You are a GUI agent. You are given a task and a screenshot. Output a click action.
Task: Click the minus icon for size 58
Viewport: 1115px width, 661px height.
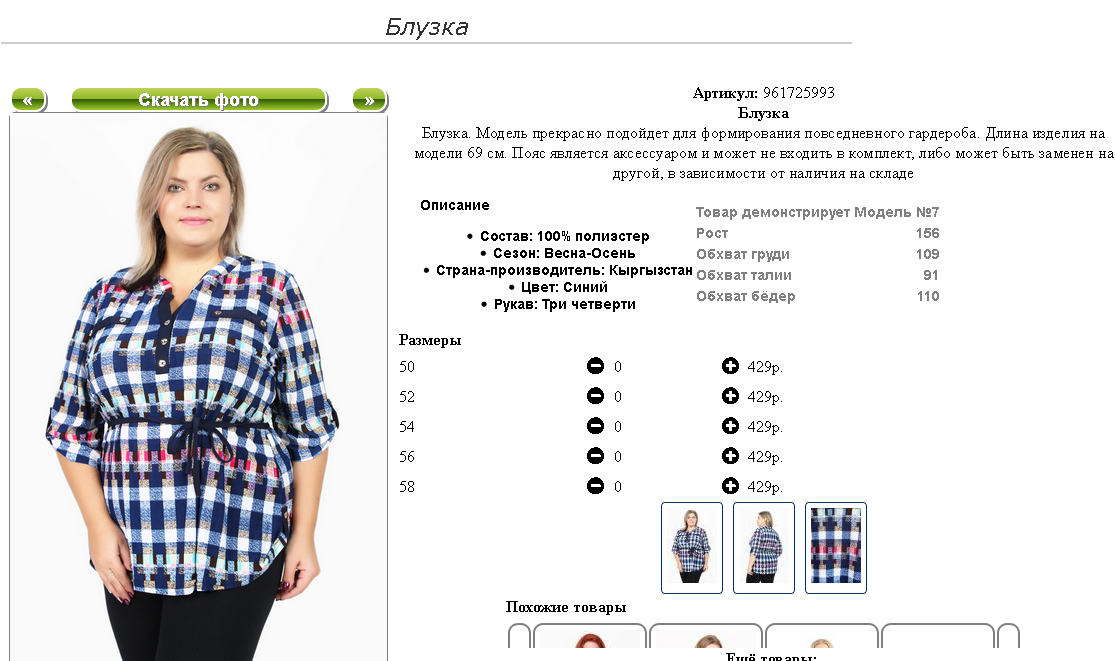pyautogui.click(x=595, y=486)
